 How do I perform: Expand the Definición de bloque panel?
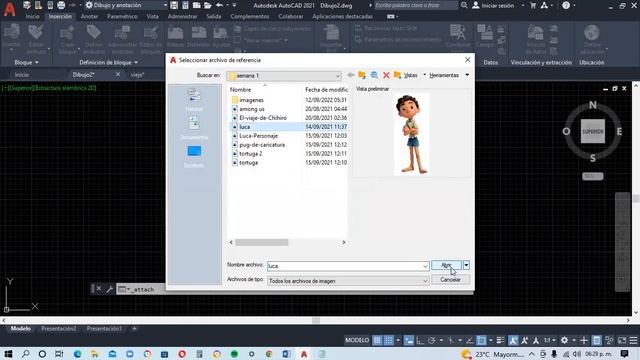click(x=109, y=62)
